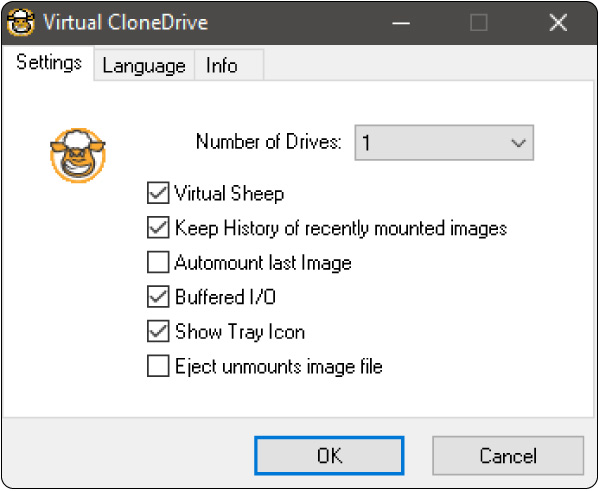Screen dimensions: 600x491
Task: Click the sheep logo in the Settings panel
Action: tap(78, 155)
